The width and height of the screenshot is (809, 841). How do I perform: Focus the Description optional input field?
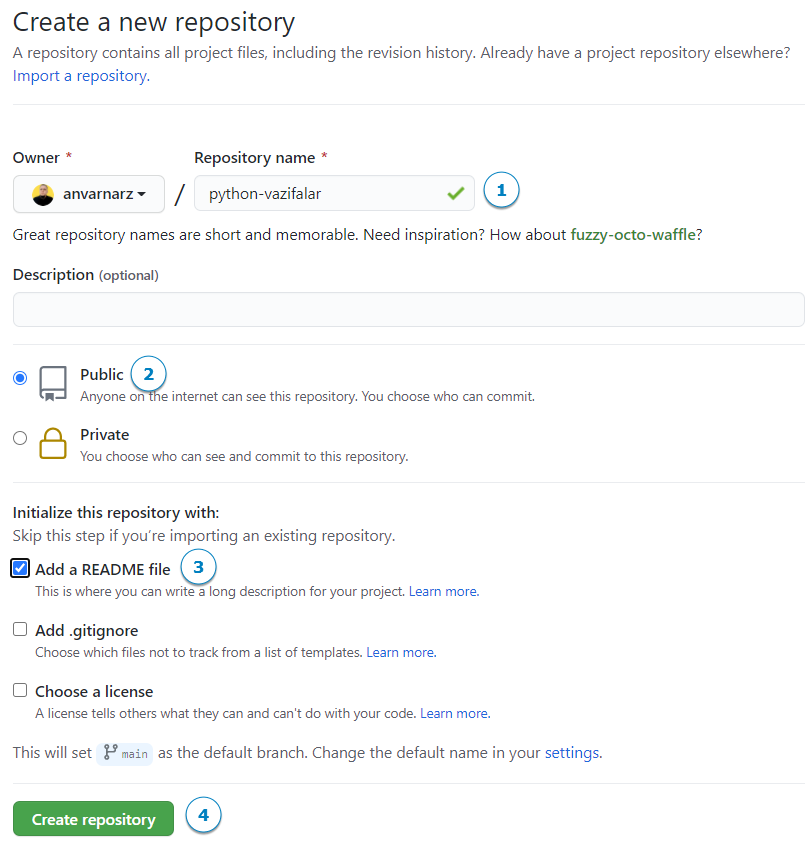click(x=408, y=309)
